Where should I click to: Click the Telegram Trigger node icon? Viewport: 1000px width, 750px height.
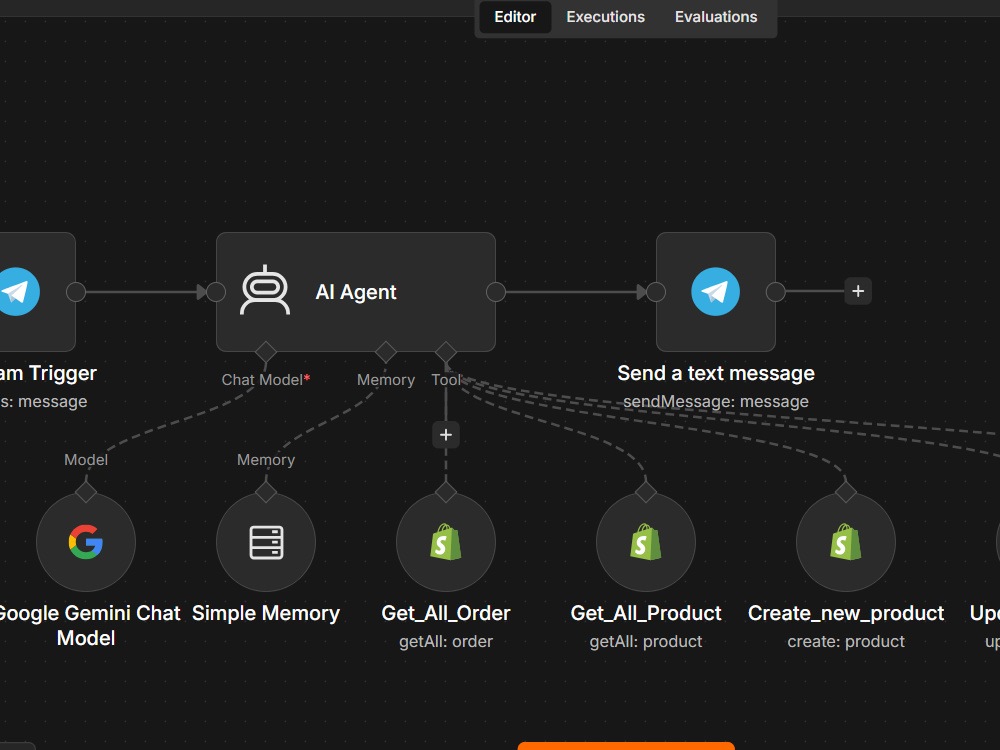pos(16,291)
